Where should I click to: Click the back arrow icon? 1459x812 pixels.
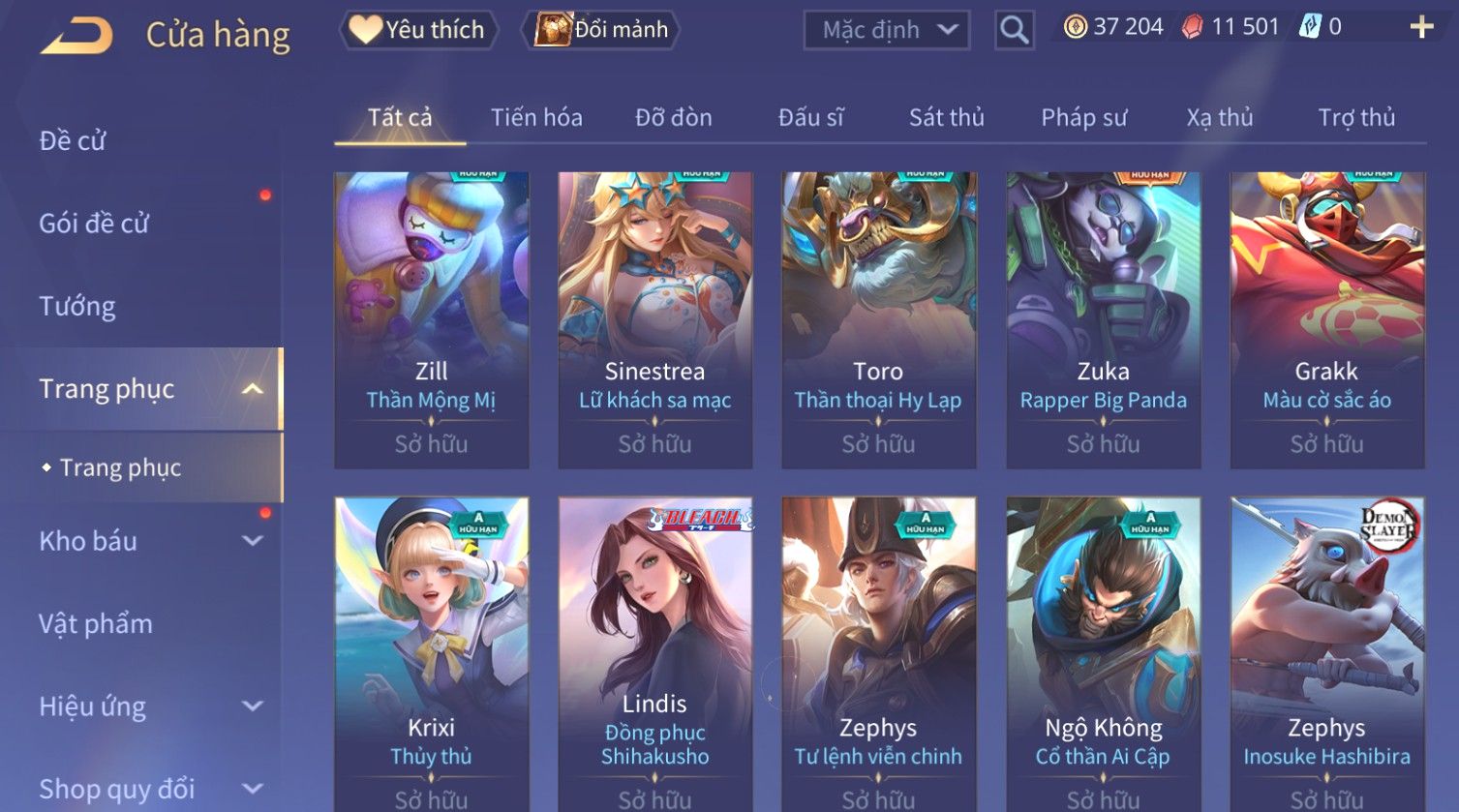[x=76, y=36]
